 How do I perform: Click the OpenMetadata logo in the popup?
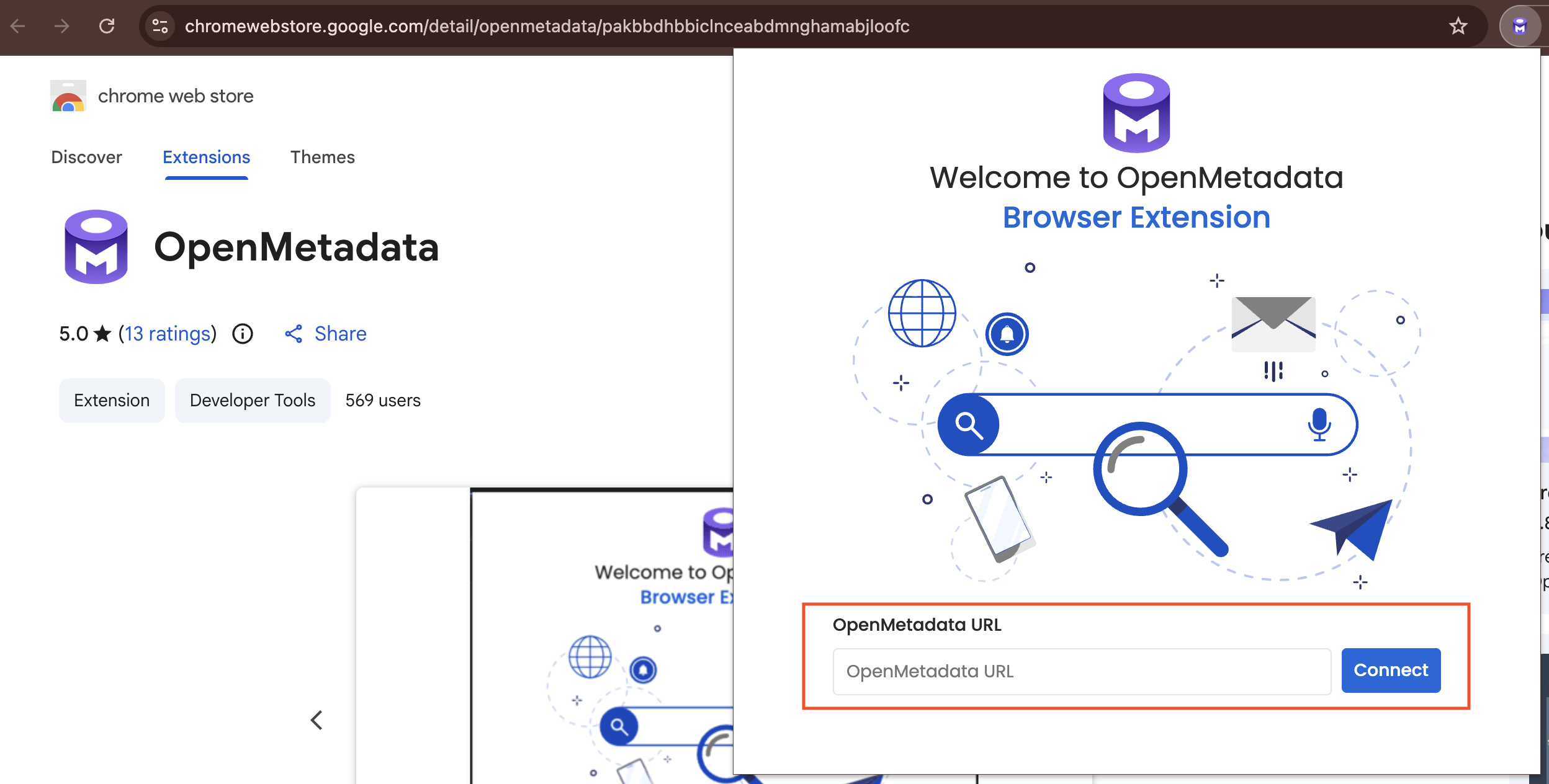click(x=1136, y=113)
